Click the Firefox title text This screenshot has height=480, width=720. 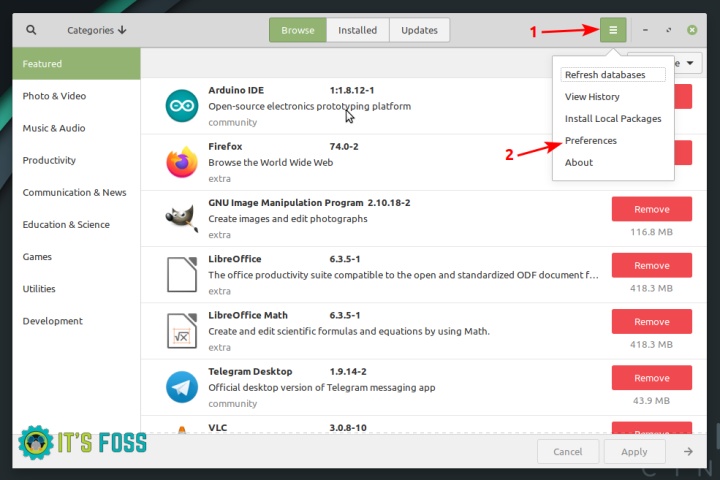(225, 147)
